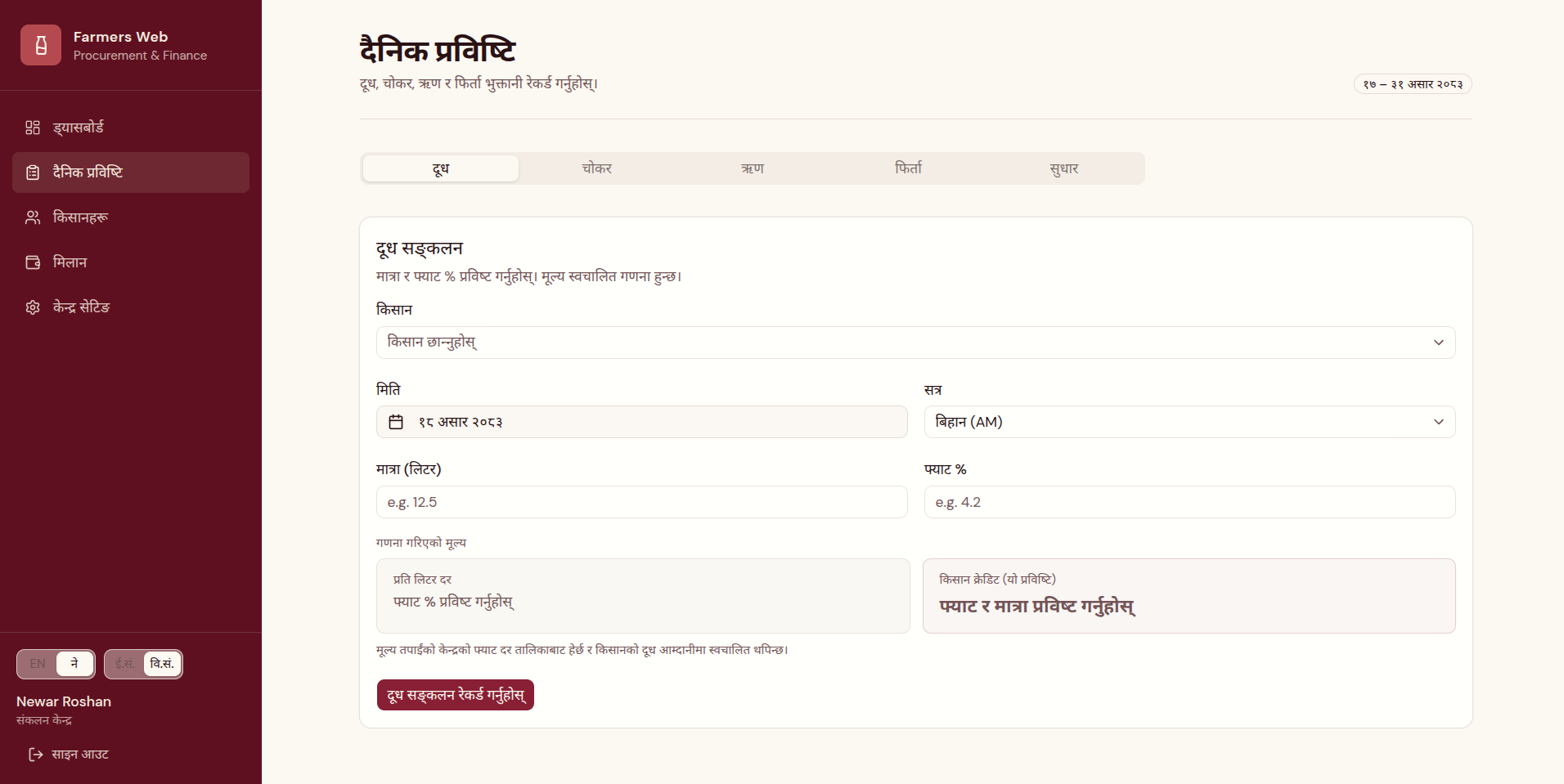Open किसानहरू page in sidebar

coord(131,217)
